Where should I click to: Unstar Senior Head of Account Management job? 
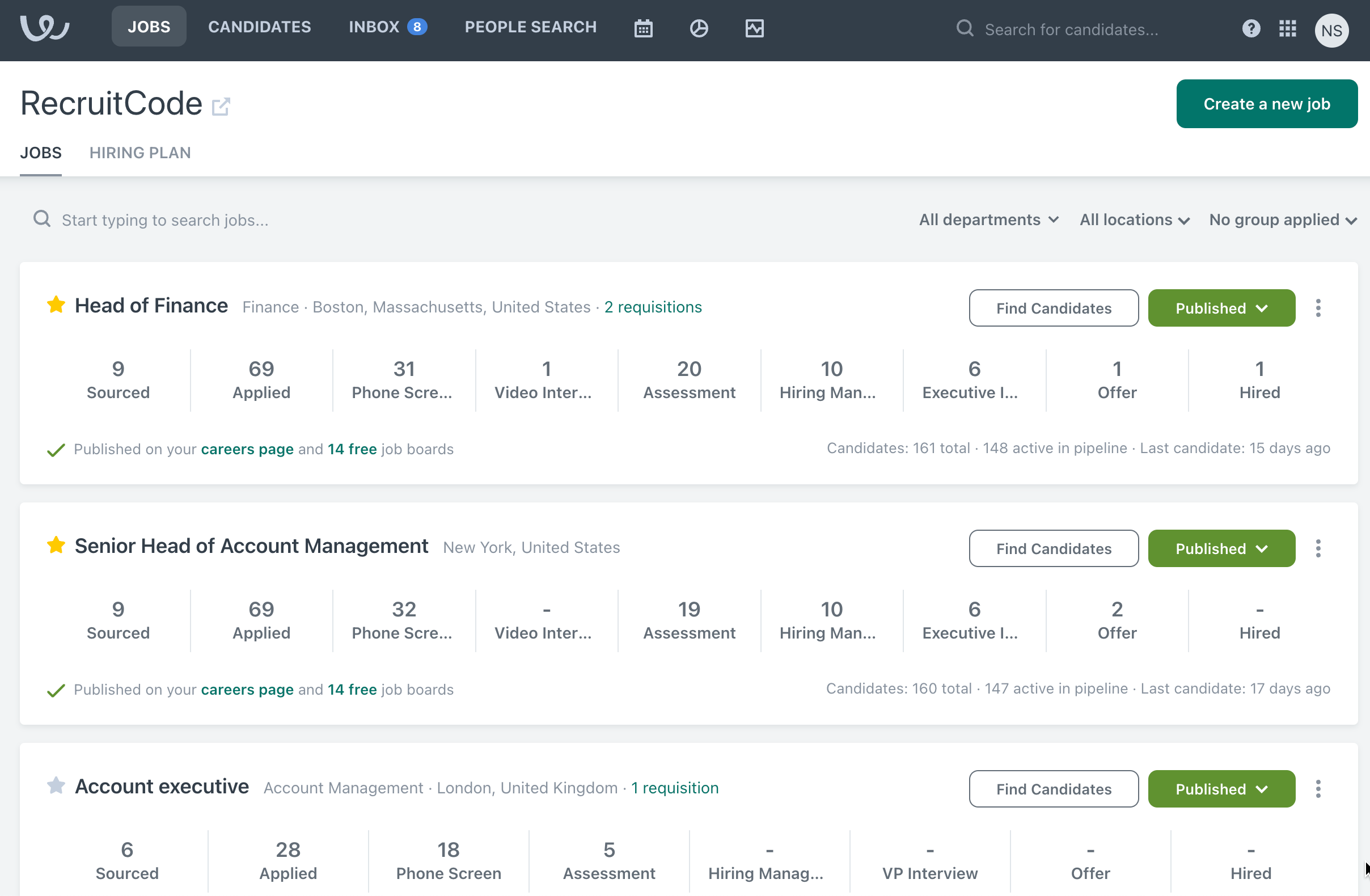56,545
